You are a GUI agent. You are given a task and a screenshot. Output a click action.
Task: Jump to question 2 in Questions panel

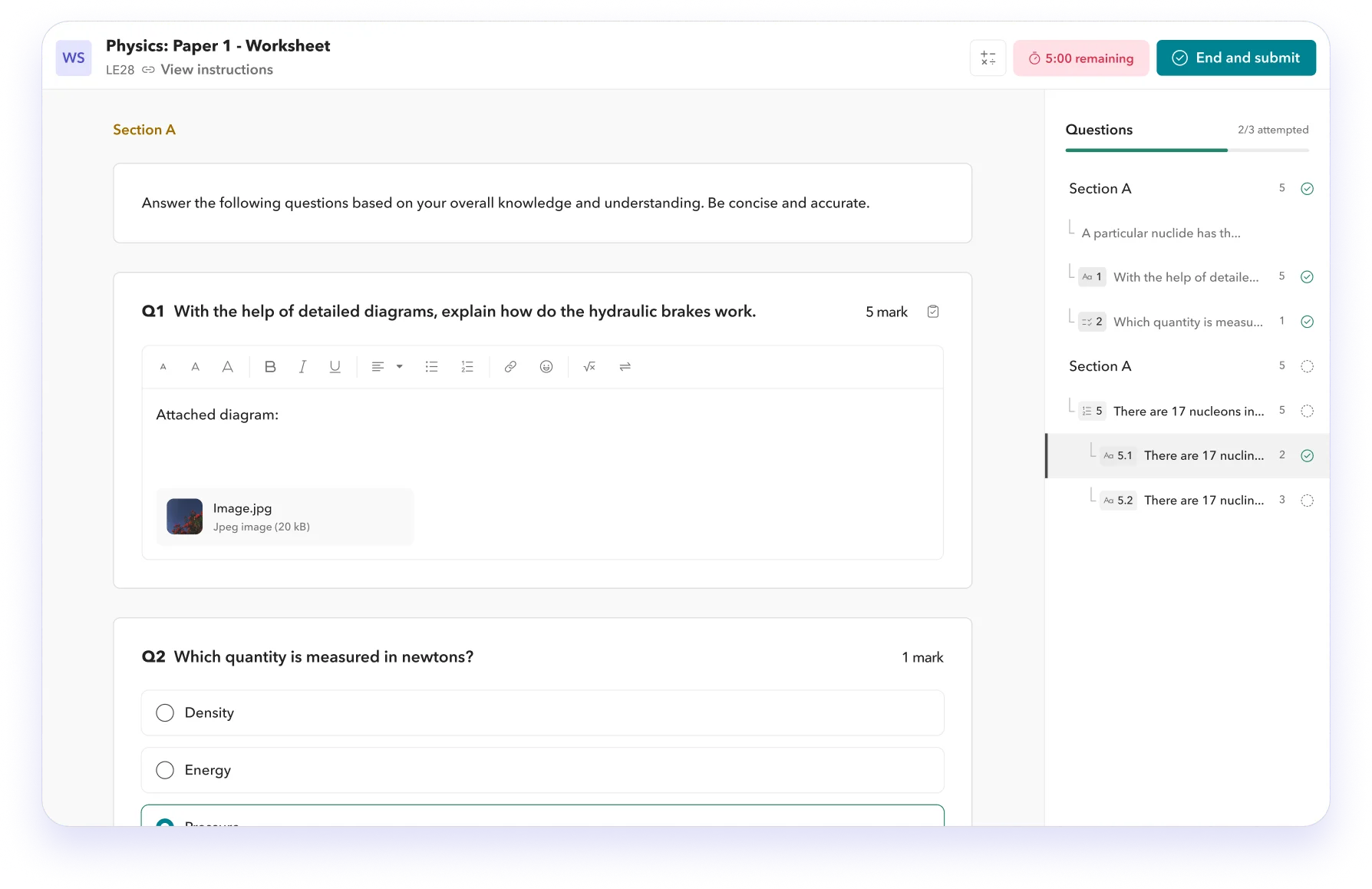[x=1186, y=322]
